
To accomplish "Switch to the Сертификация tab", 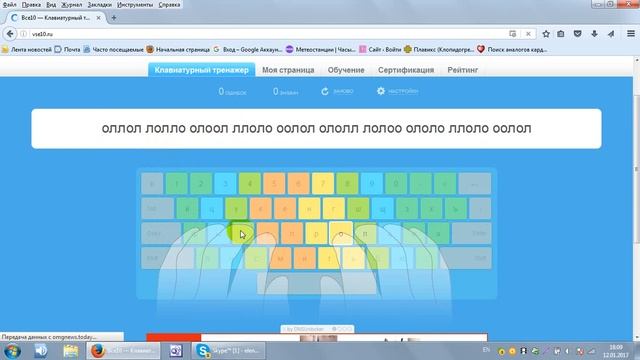I will (x=406, y=70).
